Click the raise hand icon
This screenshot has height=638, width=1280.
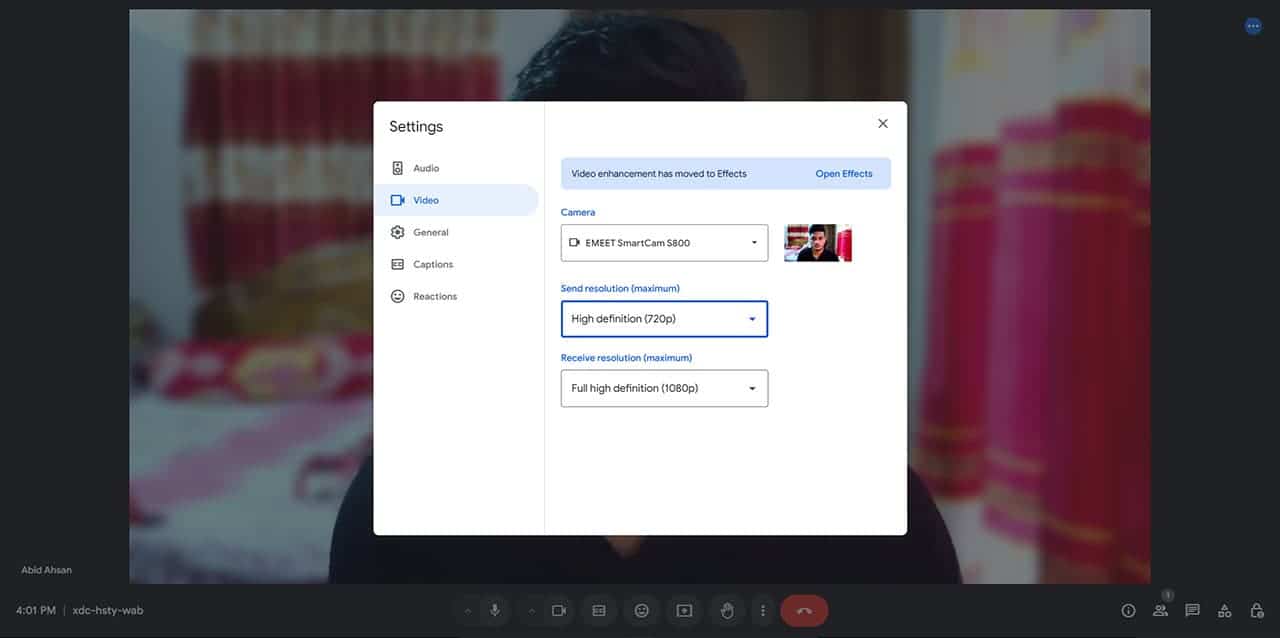[727, 611]
